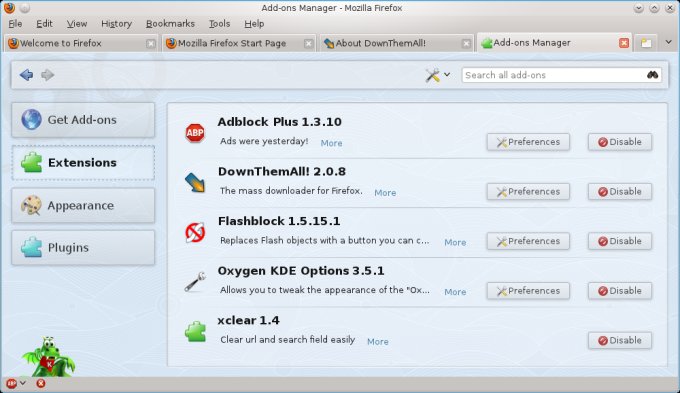This screenshot has height=393, width=680.
Task: Disable the Flashblock extension
Action: (x=620, y=241)
